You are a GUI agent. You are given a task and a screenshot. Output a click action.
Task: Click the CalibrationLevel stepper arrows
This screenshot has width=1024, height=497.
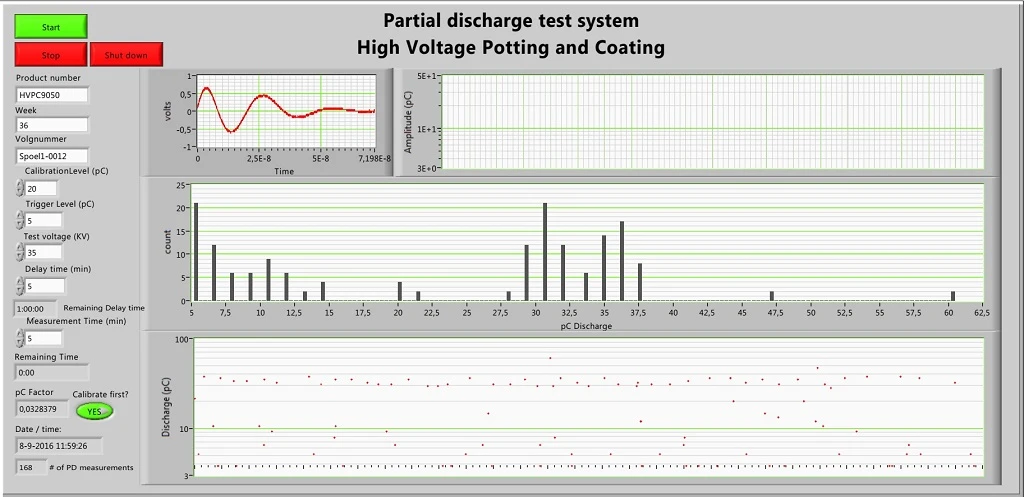pyautogui.click(x=19, y=188)
